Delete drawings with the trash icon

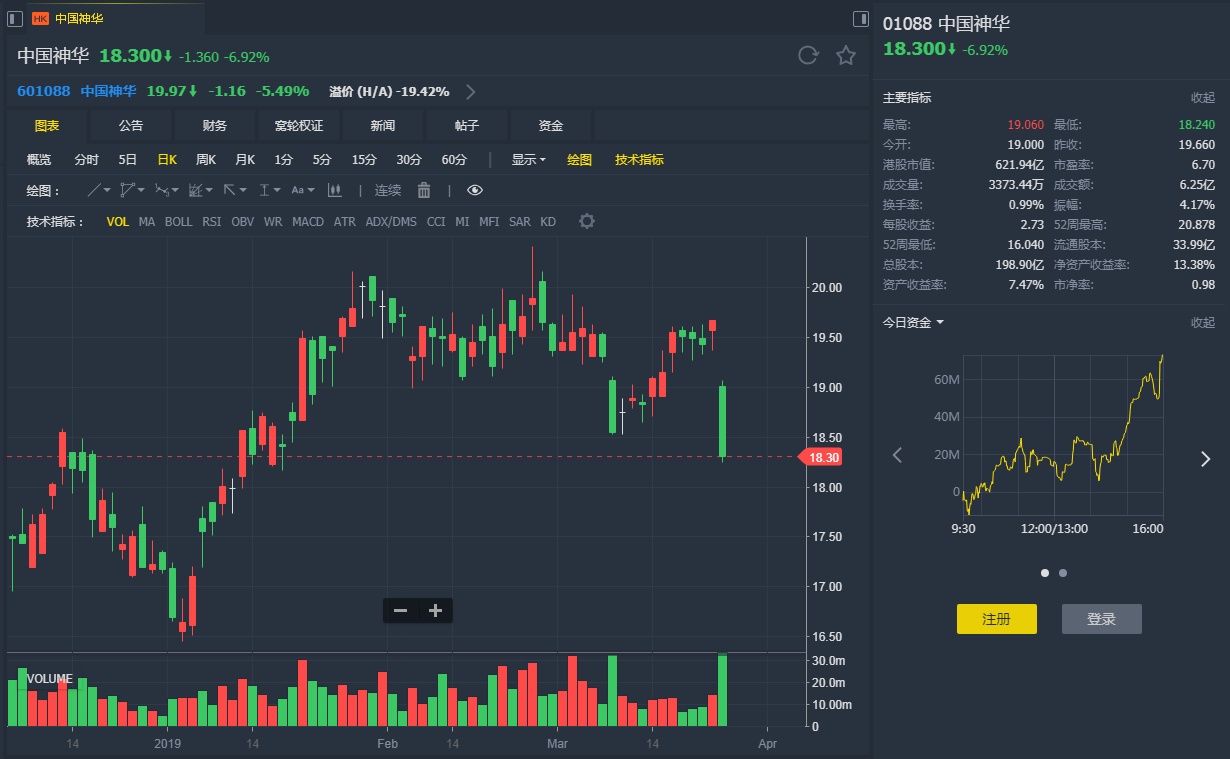(x=424, y=190)
